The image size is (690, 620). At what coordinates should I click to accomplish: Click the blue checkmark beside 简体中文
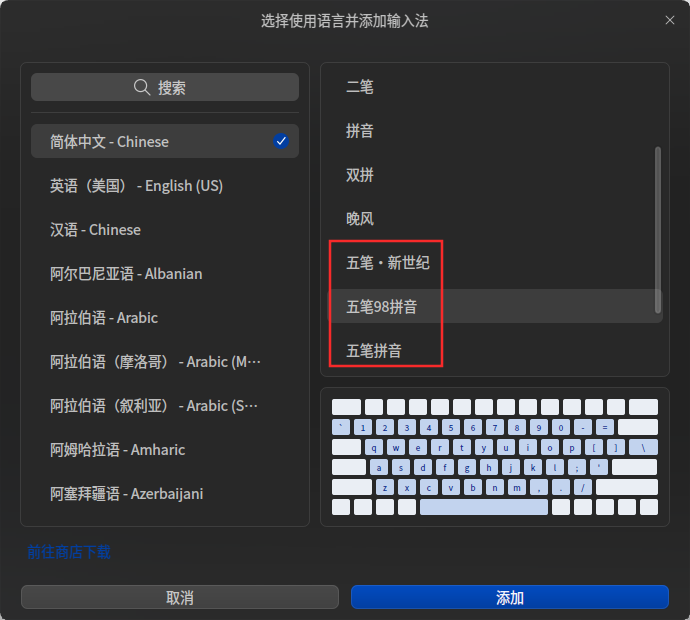(281, 141)
